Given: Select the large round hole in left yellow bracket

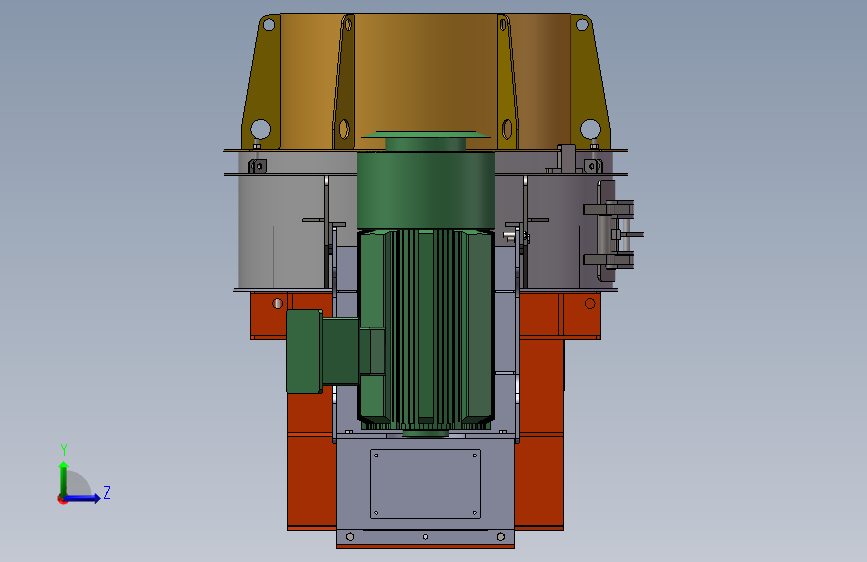Looking at the screenshot, I should [260, 129].
